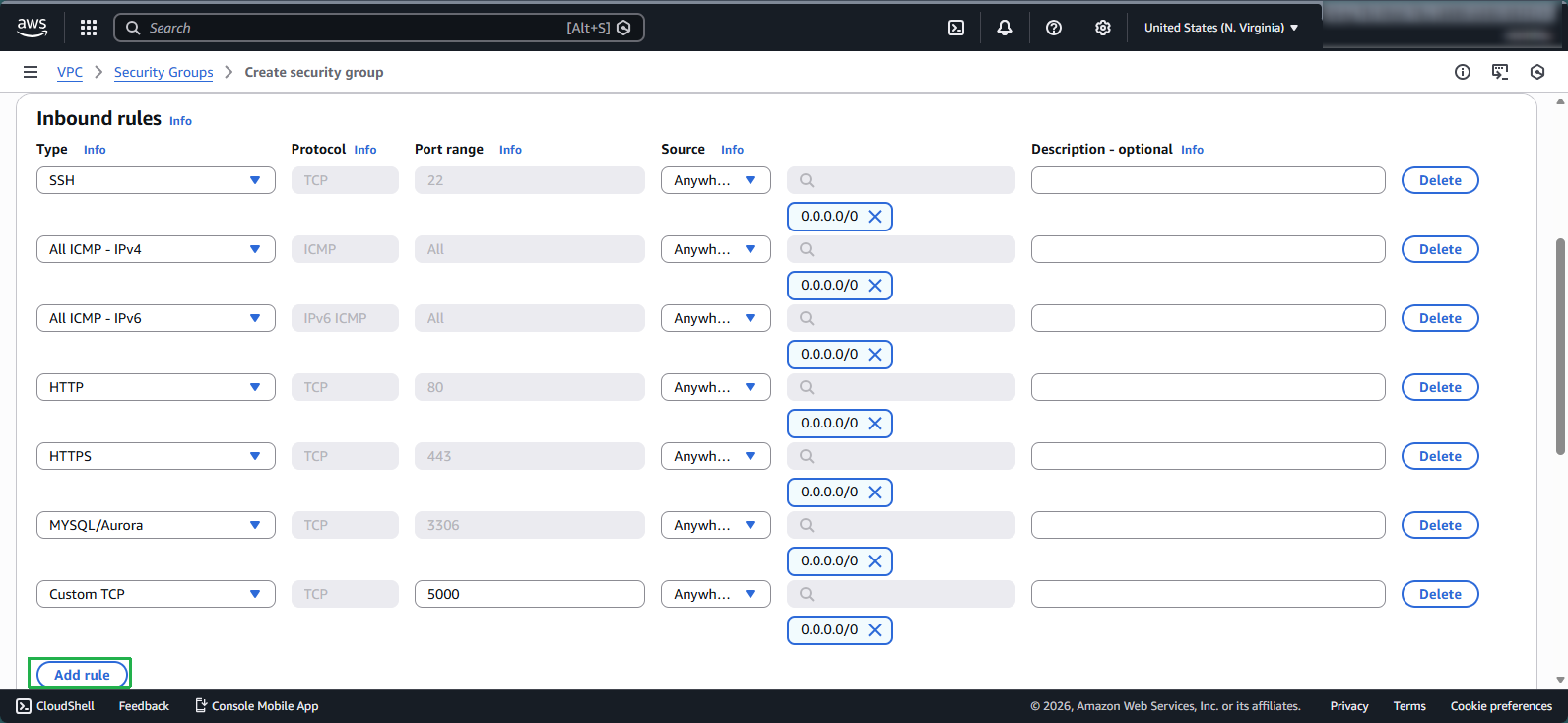The width and height of the screenshot is (1568, 723).
Task: Delete the All ICMP - IPv6 rule
Action: [x=1440, y=318]
